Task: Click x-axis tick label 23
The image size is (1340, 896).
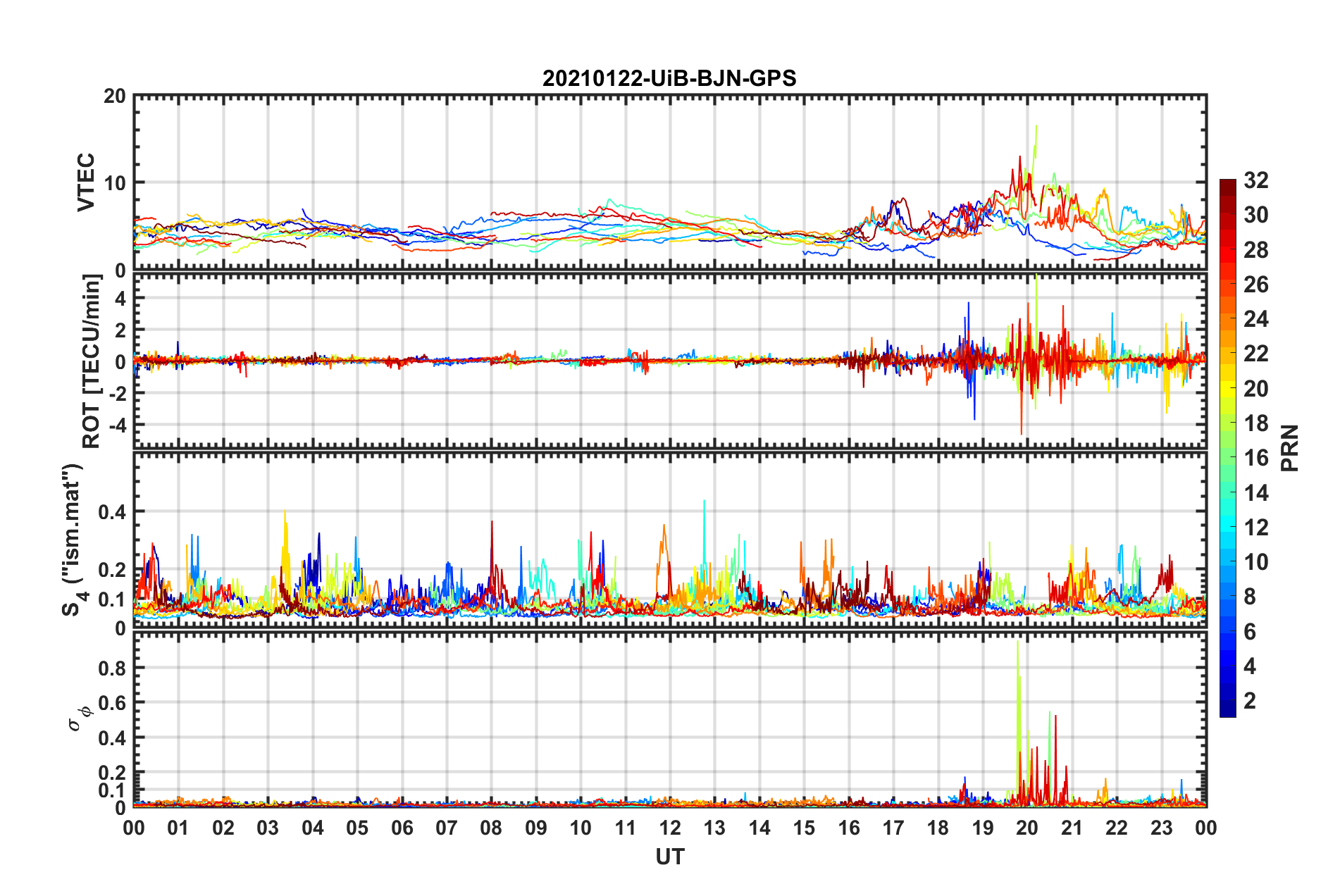Action: tap(1162, 828)
